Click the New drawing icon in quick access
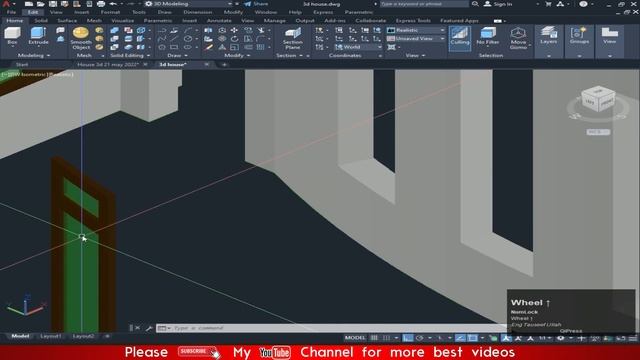The image size is (640, 360). [29, 4]
